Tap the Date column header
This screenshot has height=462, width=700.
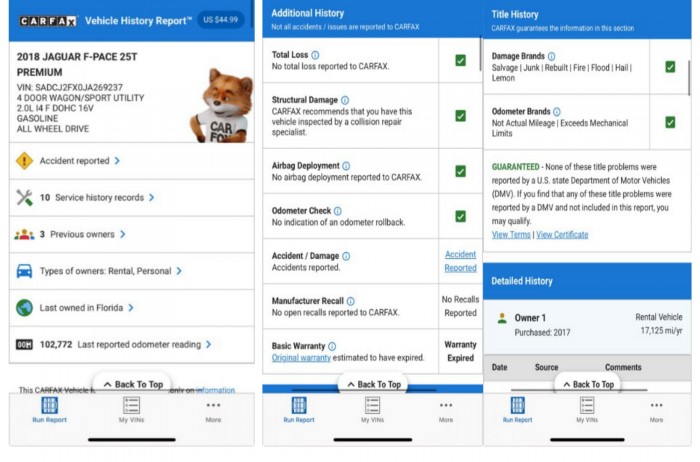click(x=499, y=367)
